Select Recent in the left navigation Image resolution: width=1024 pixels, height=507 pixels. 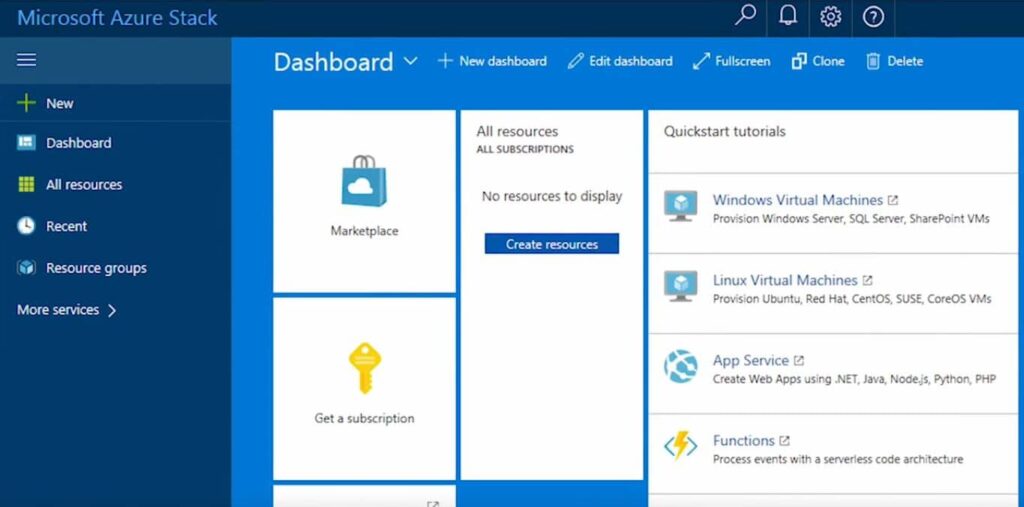(66, 227)
